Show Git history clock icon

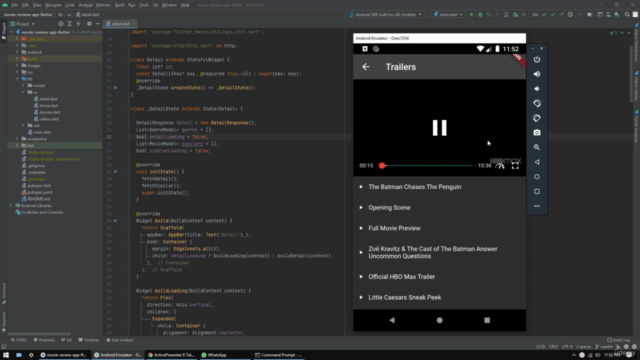pyautogui.click(x=570, y=15)
